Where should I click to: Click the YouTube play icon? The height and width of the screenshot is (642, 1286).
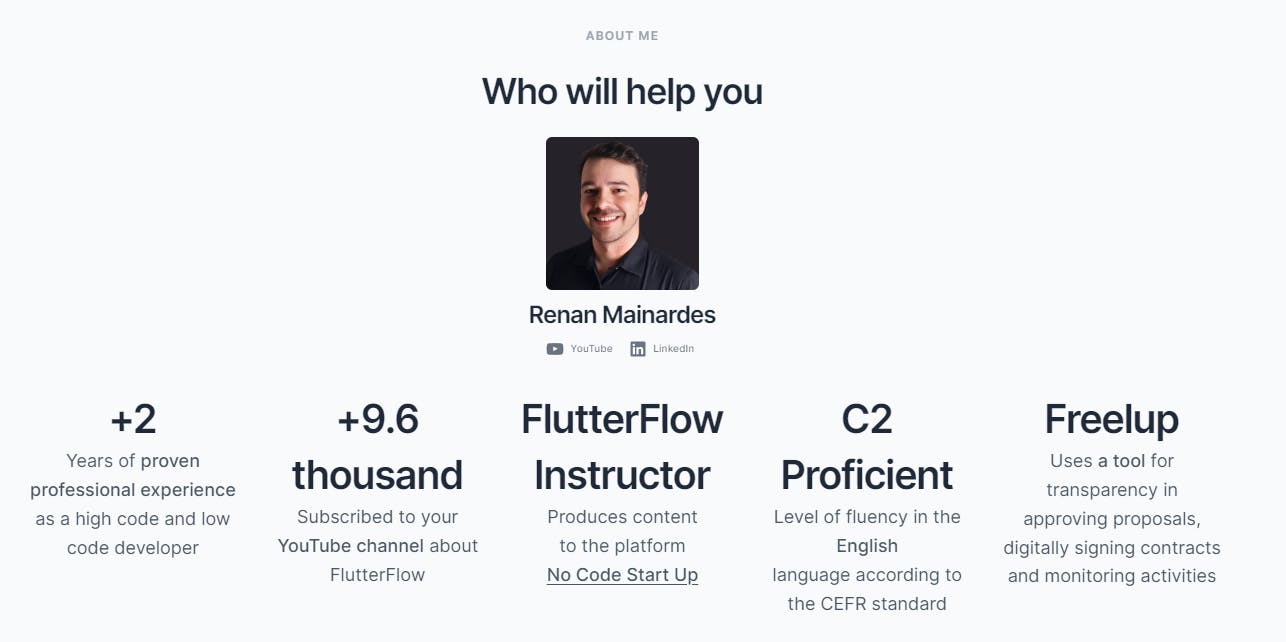tap(554, 349)
